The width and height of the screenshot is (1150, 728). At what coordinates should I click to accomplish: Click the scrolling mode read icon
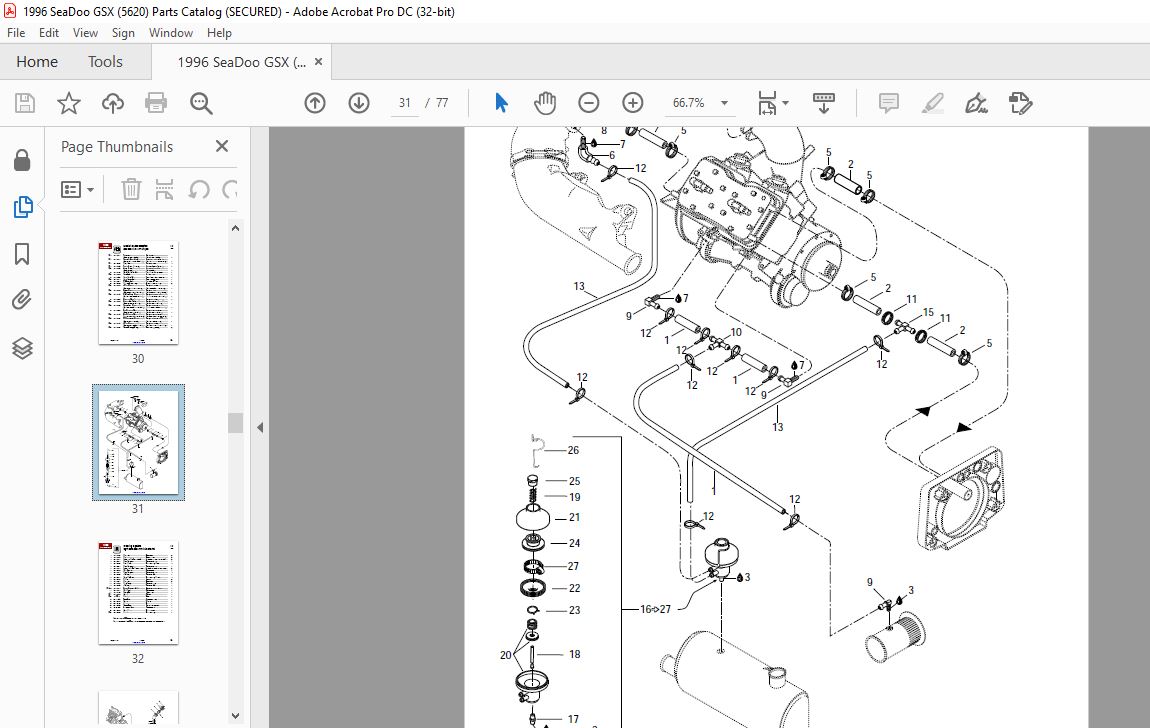click(824, 103)
